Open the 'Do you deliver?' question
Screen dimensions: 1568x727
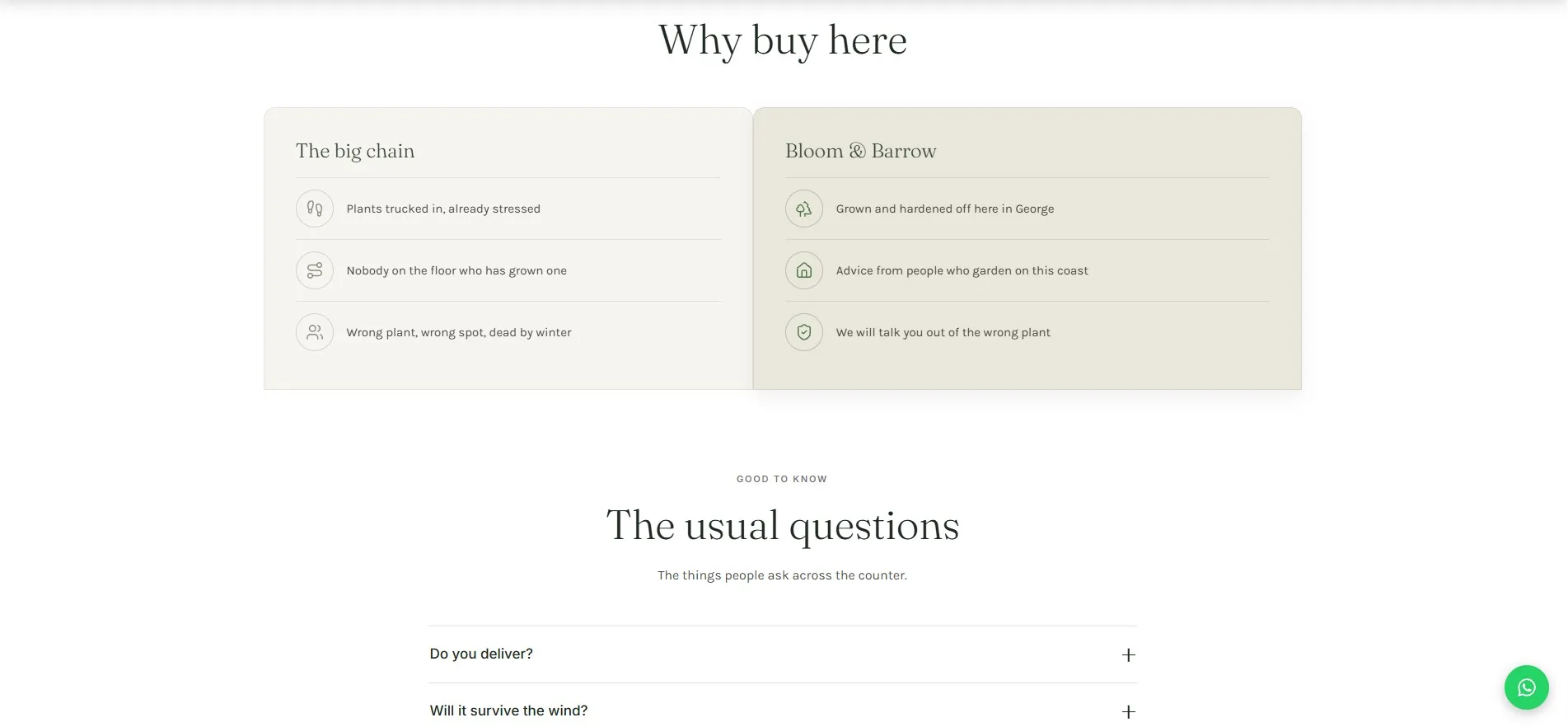pos(783,654)
